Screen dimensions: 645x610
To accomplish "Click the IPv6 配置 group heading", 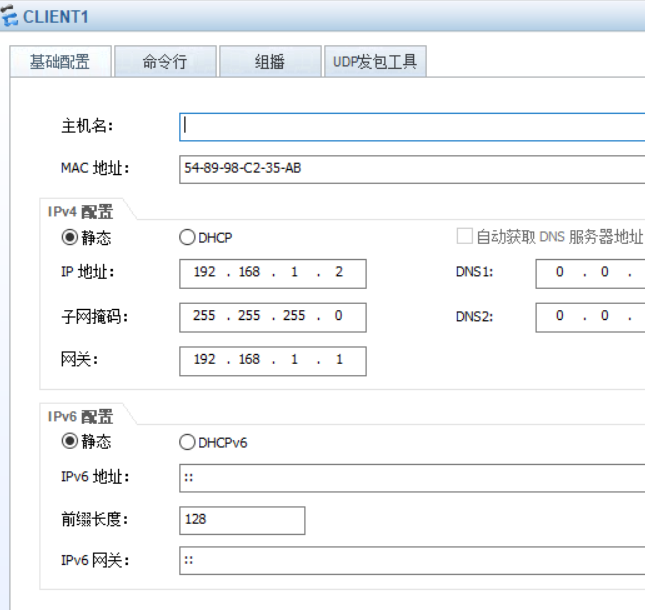I will click(80, 417).
